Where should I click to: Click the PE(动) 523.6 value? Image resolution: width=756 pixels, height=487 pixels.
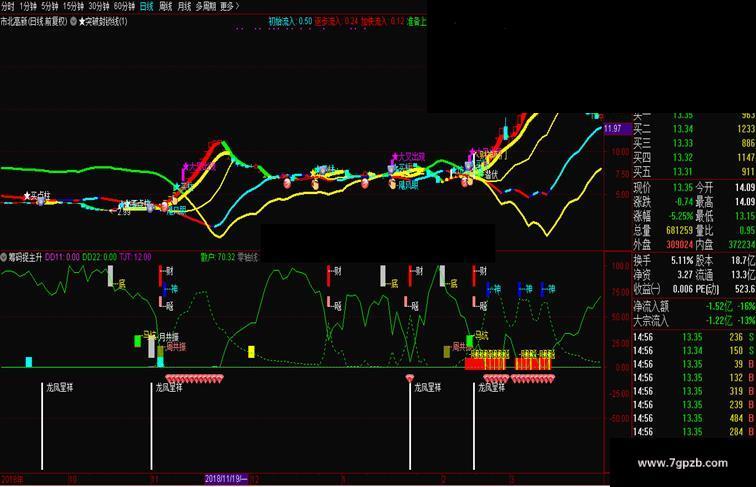point(745,289)
